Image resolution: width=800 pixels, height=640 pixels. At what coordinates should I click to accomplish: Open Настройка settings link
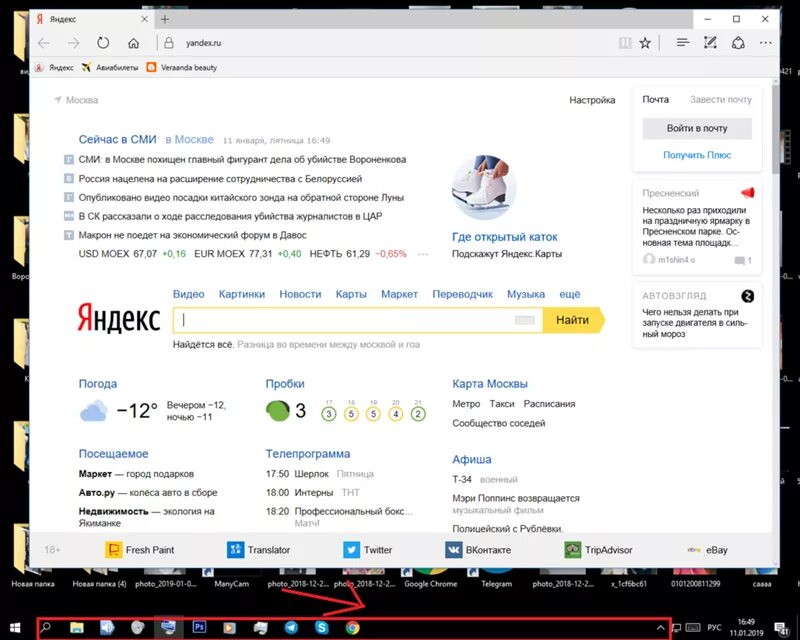pos(592,100)
